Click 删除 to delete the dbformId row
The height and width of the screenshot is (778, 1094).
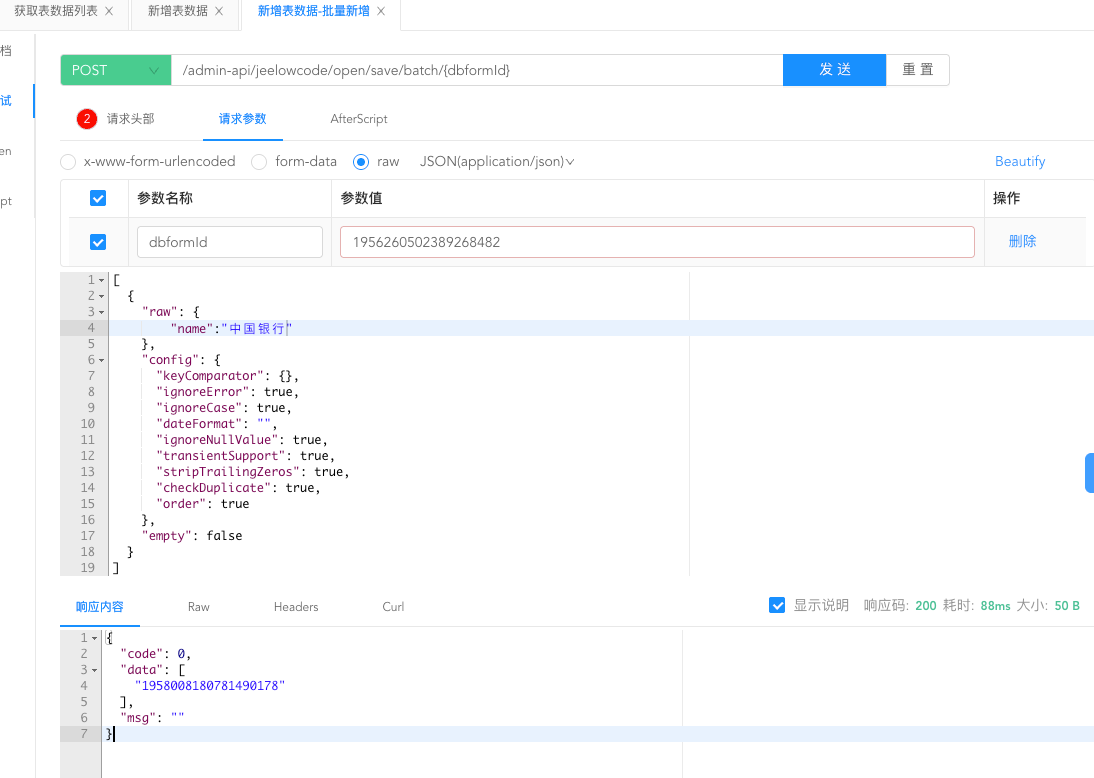[1022, 241]
